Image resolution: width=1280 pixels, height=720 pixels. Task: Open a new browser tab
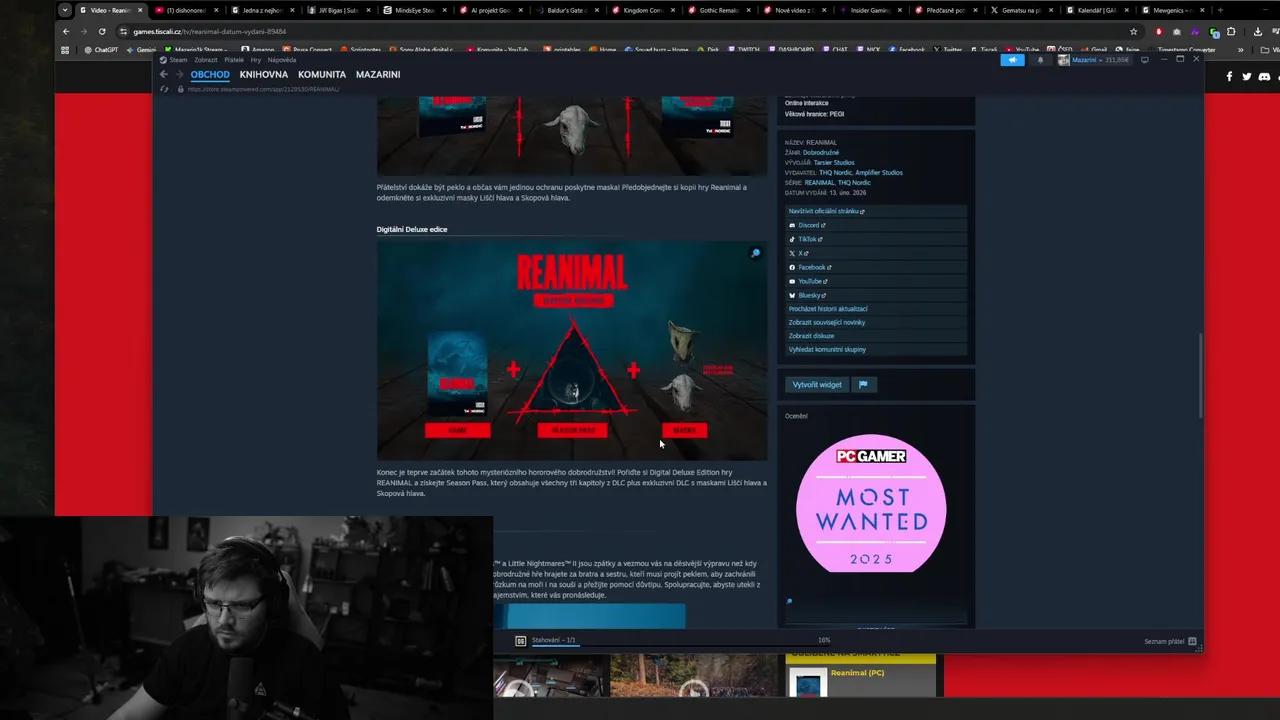pyautogui.click(x=1220, y=10)
